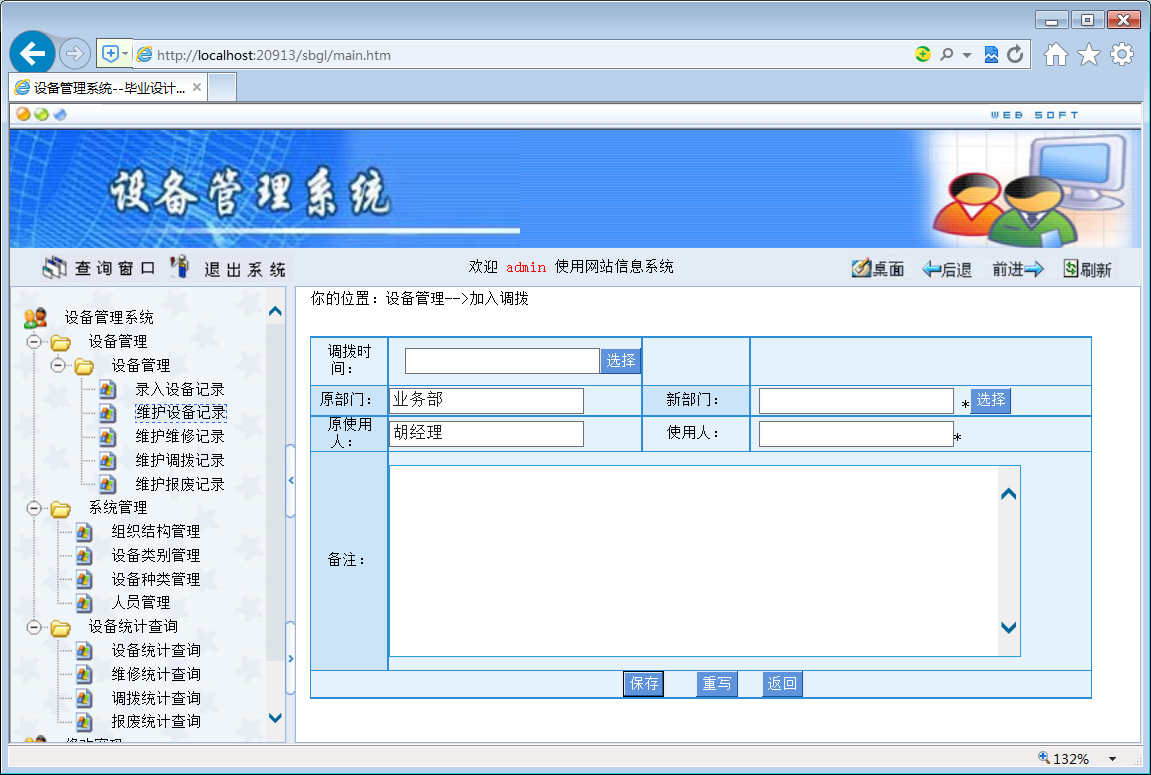The height and width of the screenshot is (775, 1151).
Task: Click 选择 button next to 调拨时间
Action: pyautogui.click(x=621, y=360)
